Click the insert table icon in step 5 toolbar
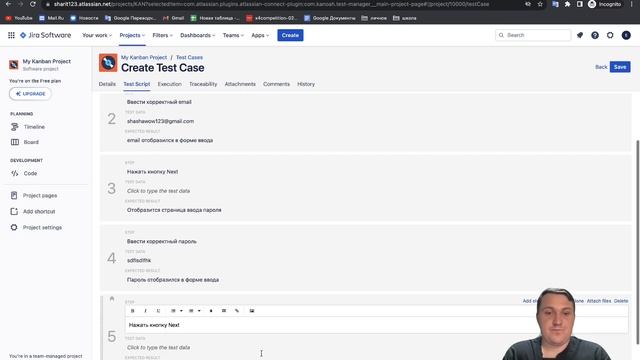 point(224,311)
